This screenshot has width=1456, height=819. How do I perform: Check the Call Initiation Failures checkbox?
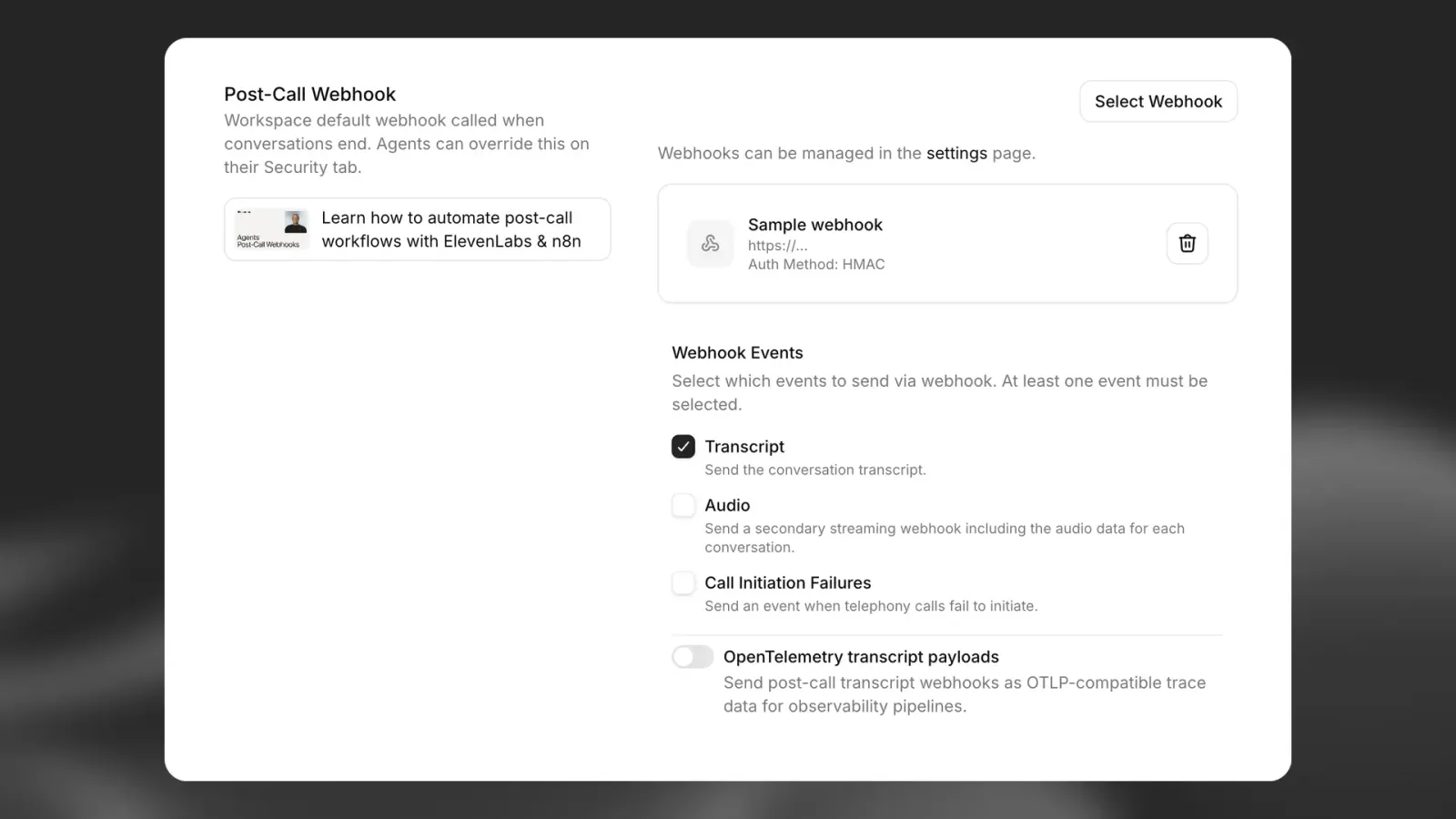coord(683,582)
